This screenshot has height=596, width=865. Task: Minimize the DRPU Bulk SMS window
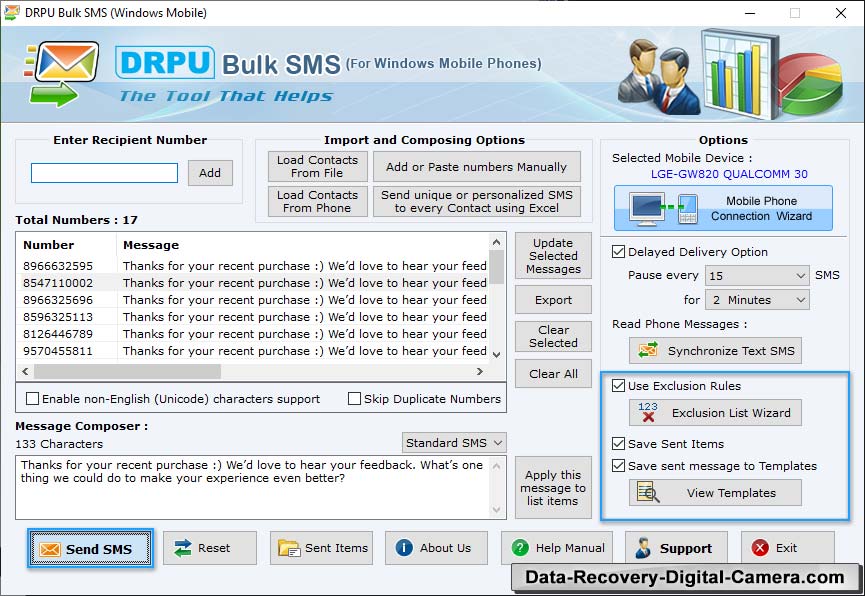[750, 13]
